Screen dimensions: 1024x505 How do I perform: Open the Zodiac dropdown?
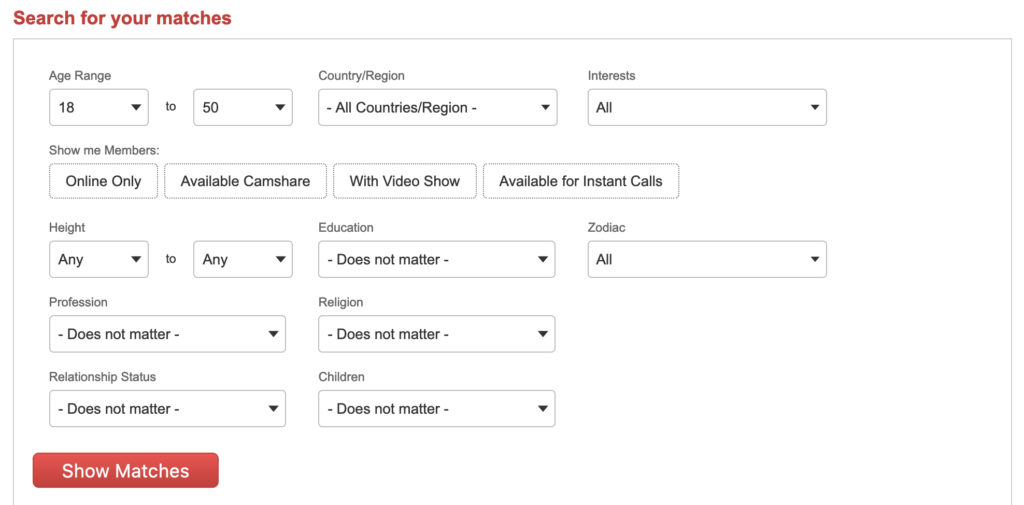(707, 259)
